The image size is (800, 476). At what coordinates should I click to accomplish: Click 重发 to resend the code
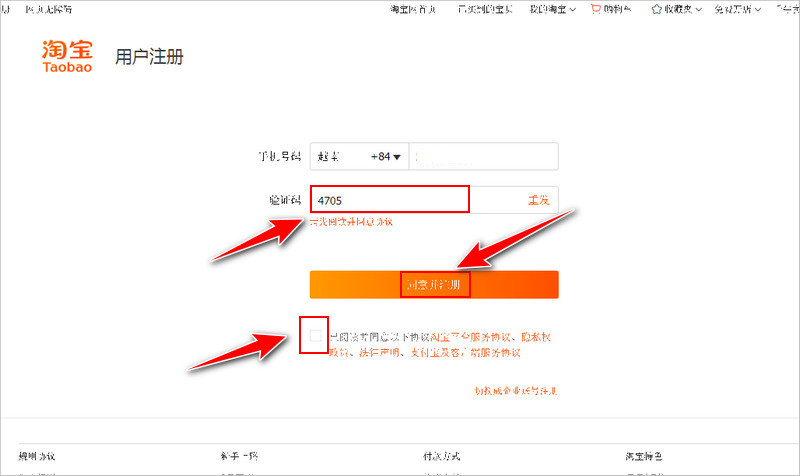[538, 200]
